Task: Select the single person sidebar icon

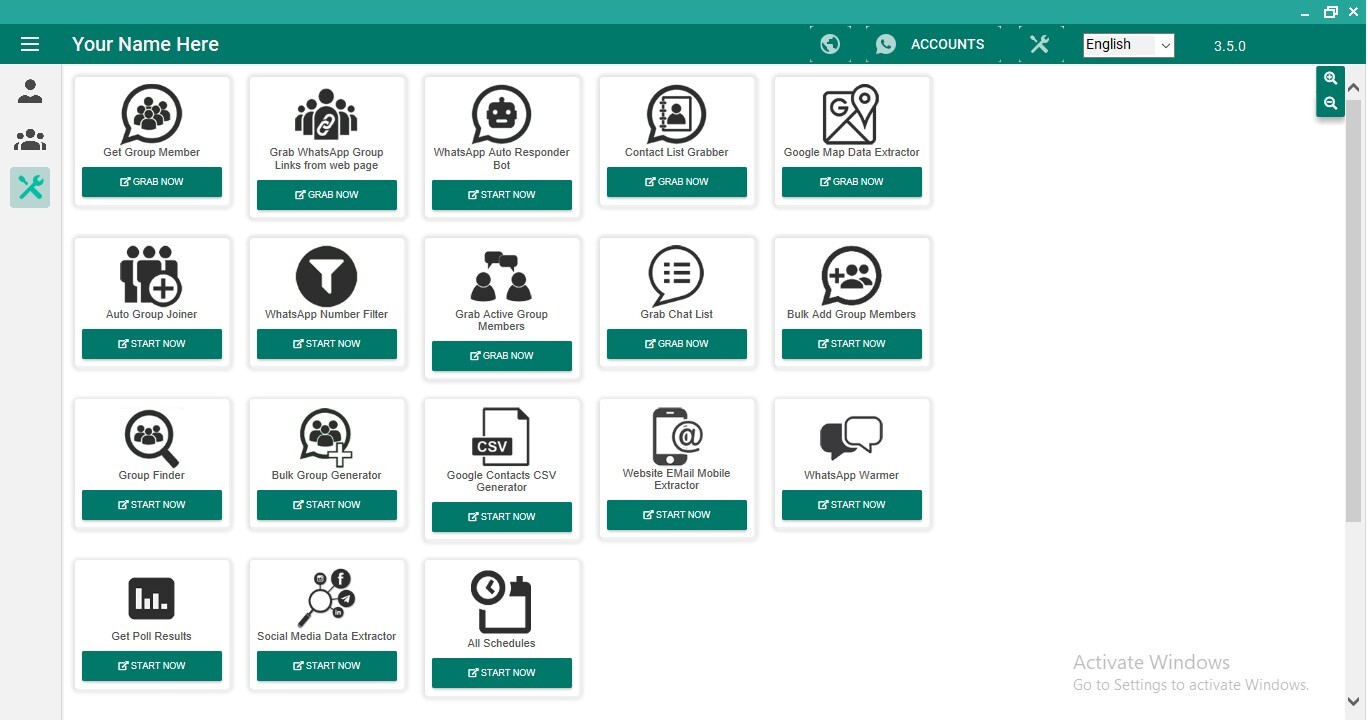Action: [30, 92]
